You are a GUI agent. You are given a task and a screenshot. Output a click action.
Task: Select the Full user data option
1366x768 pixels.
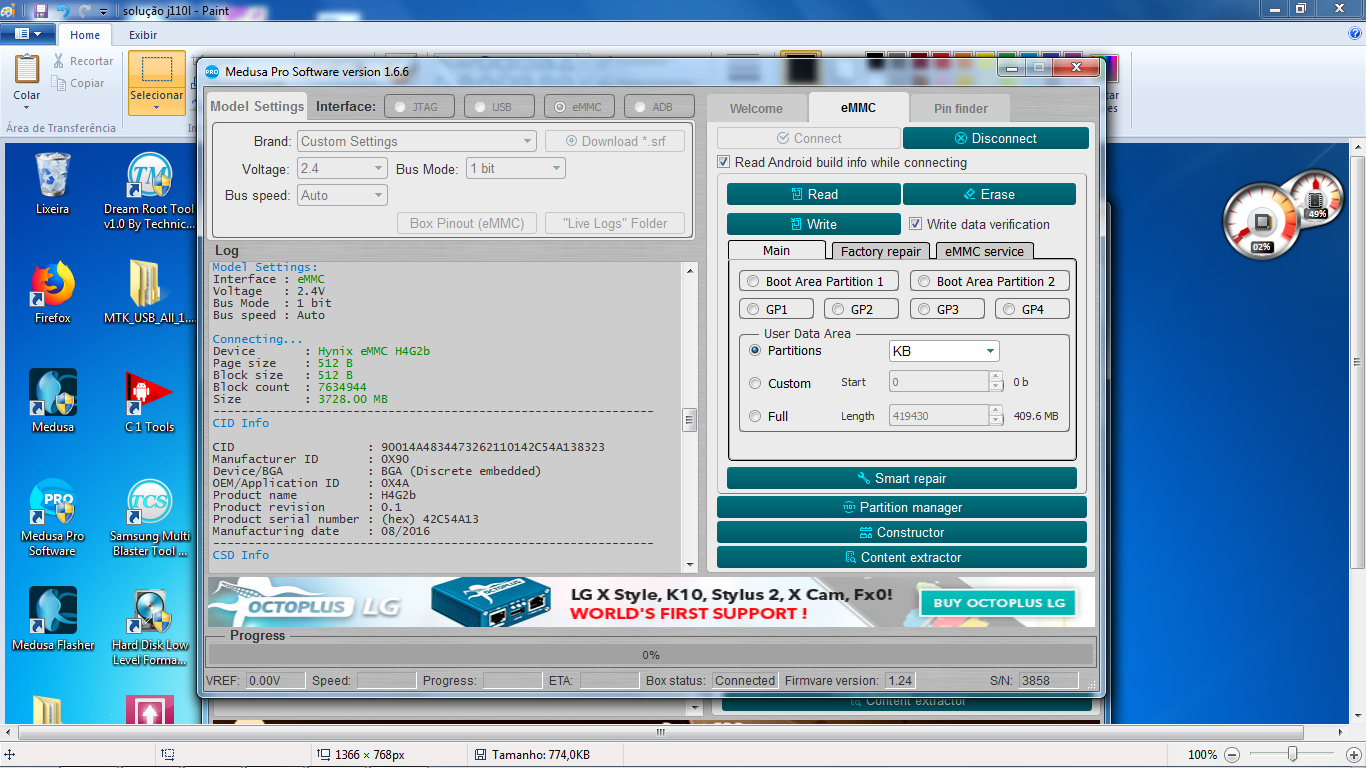(x=755, y=416)
